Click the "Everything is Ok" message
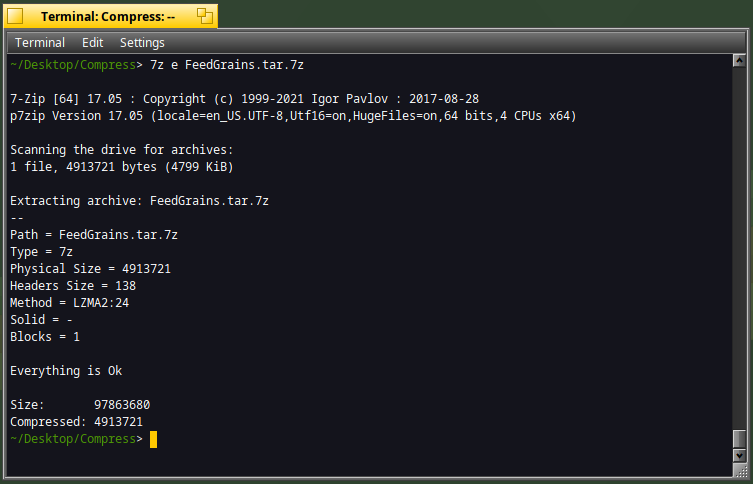This screenshot has width=753, height=484. (66, 371)
